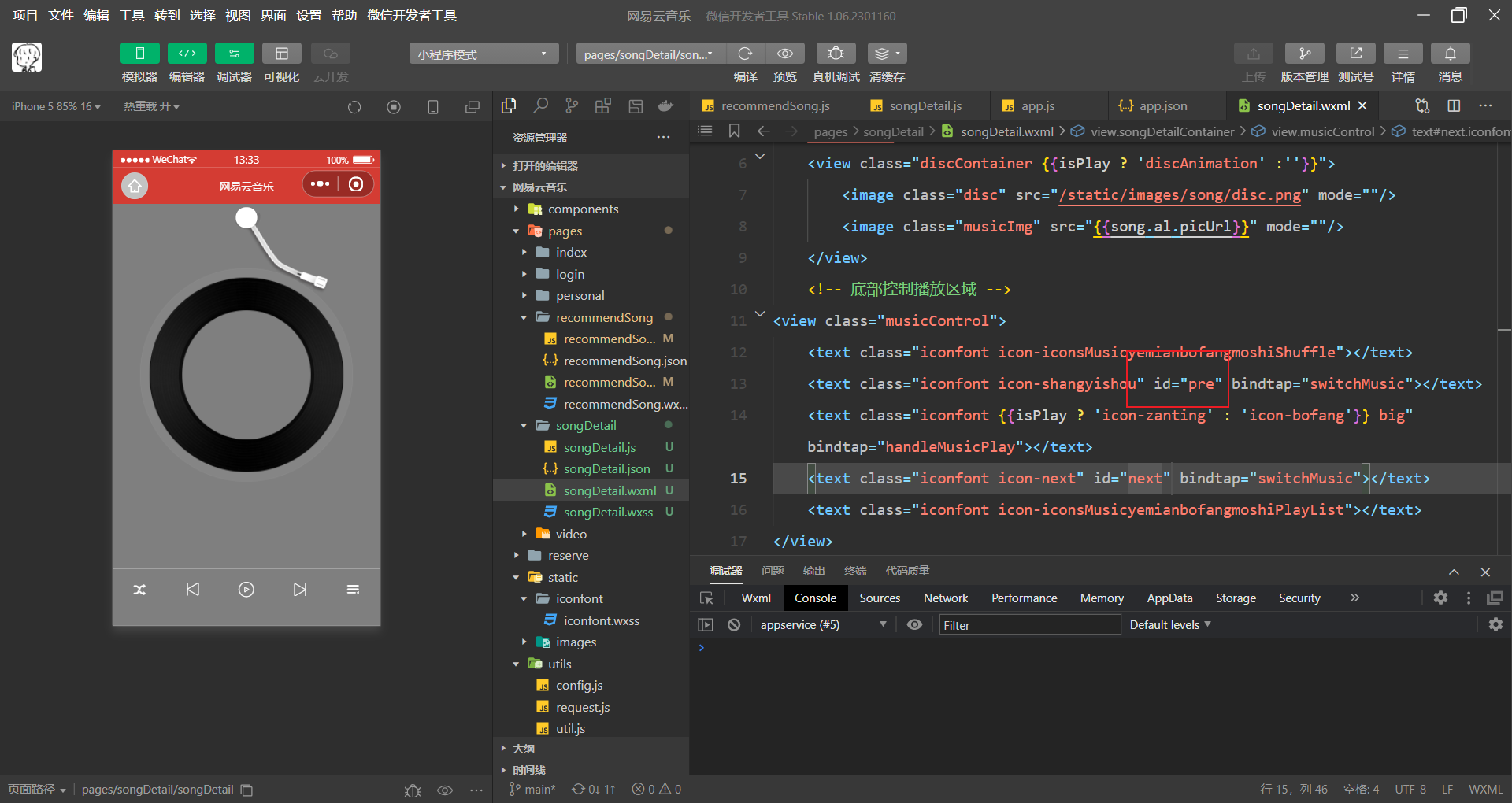Viewport: 1512px width, 803px height.
Task: Open the source control branch icon
Action: 572,105
